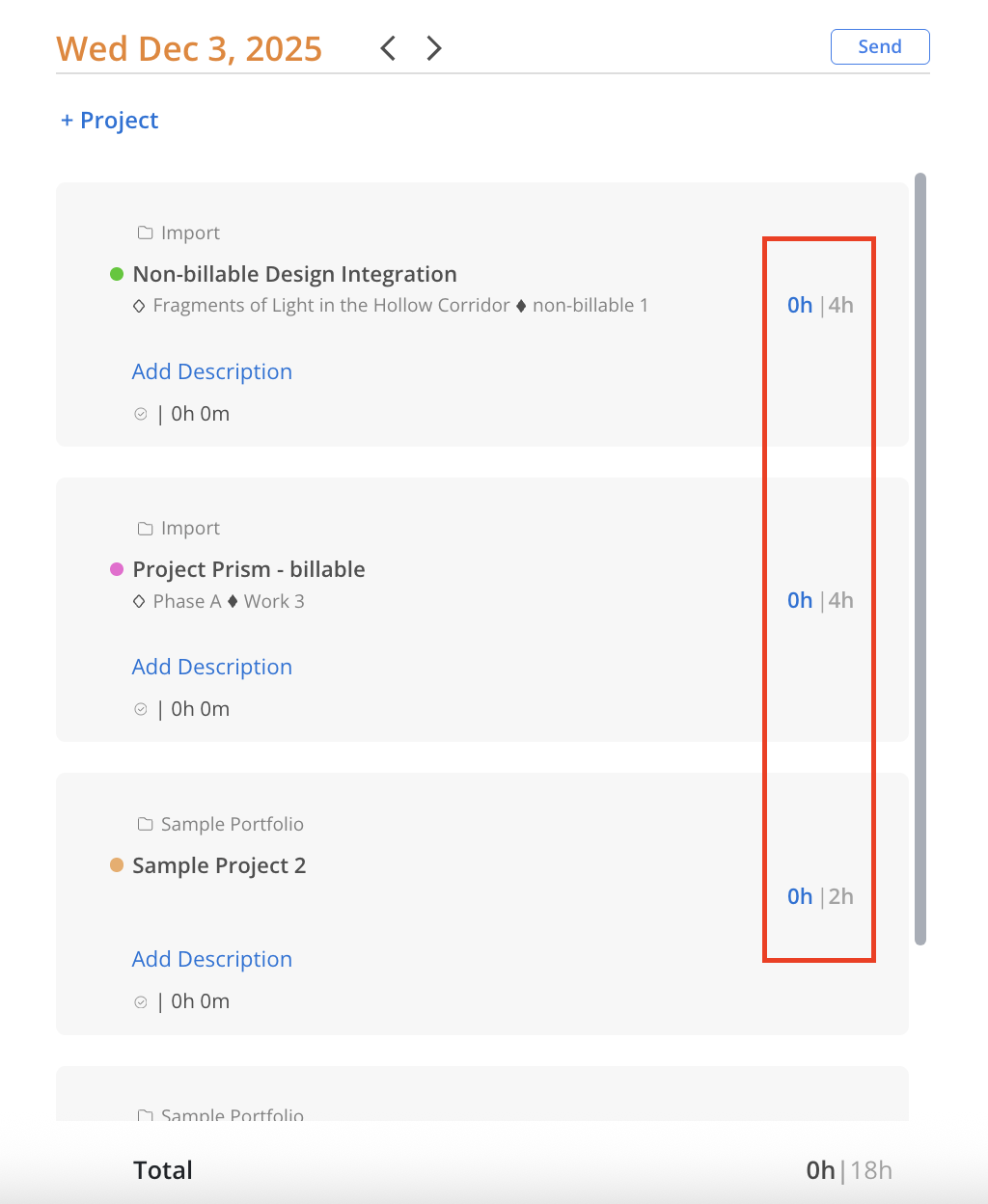The image size is (988, 1204).
Task: Add Description for Sample Project 2
Action: tap(211, 960)
